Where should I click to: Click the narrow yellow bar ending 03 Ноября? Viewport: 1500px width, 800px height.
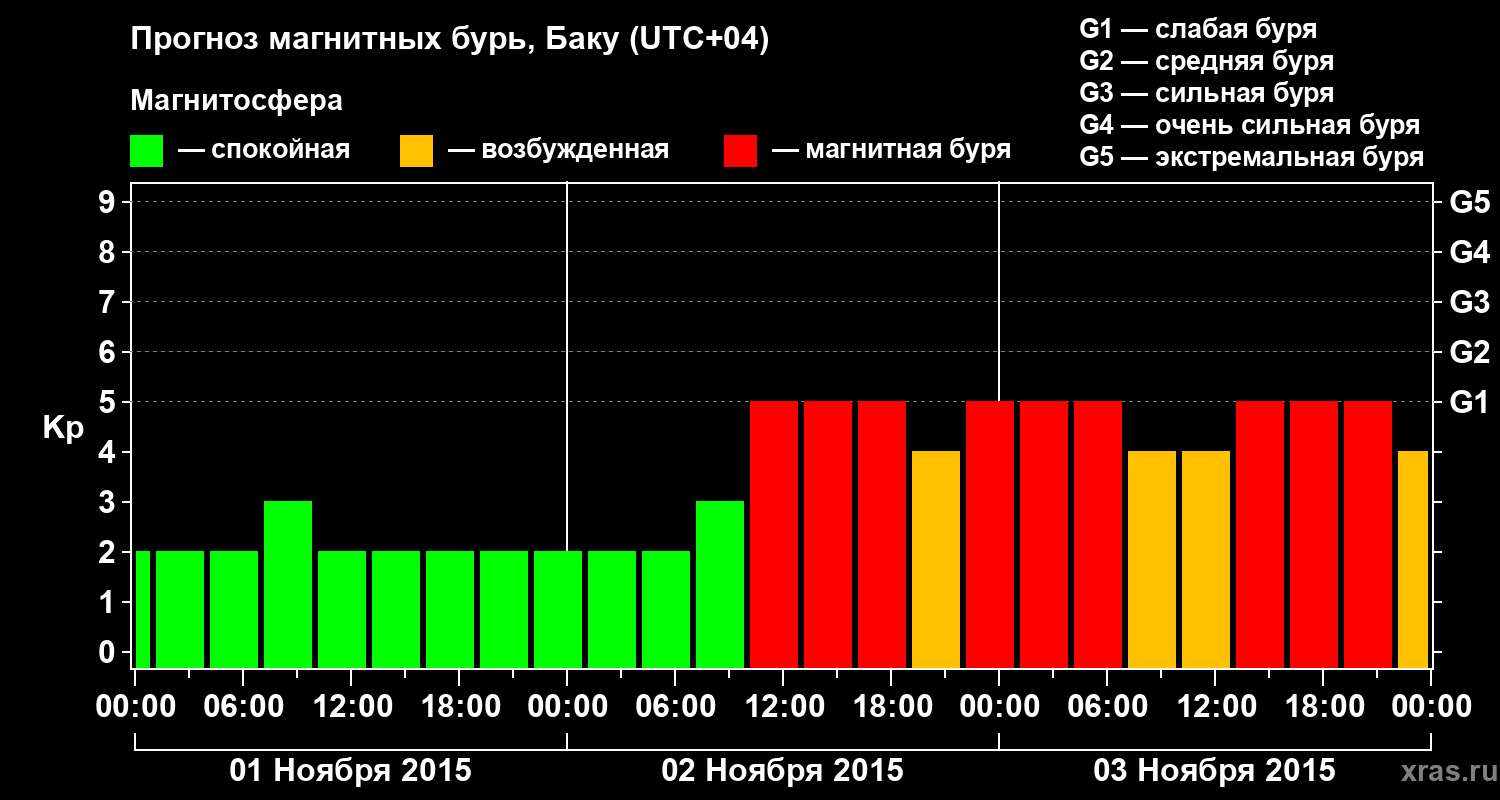tap(1413, 559)
